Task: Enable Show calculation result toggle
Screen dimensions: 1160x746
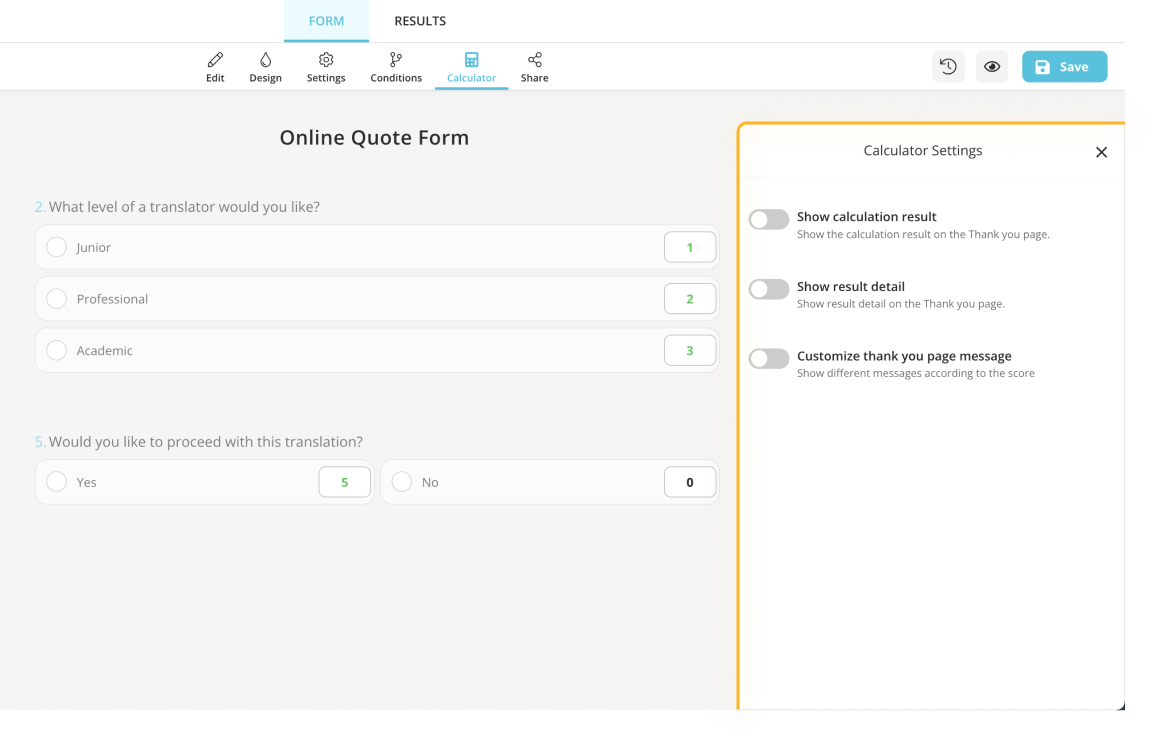Action: point(769,219)
